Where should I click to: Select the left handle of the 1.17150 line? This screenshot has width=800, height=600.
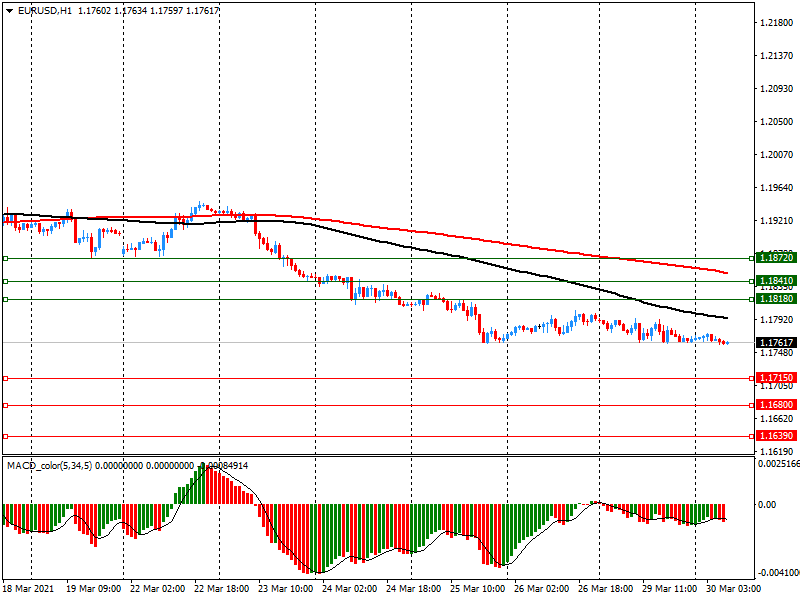[x=5, y=378]
